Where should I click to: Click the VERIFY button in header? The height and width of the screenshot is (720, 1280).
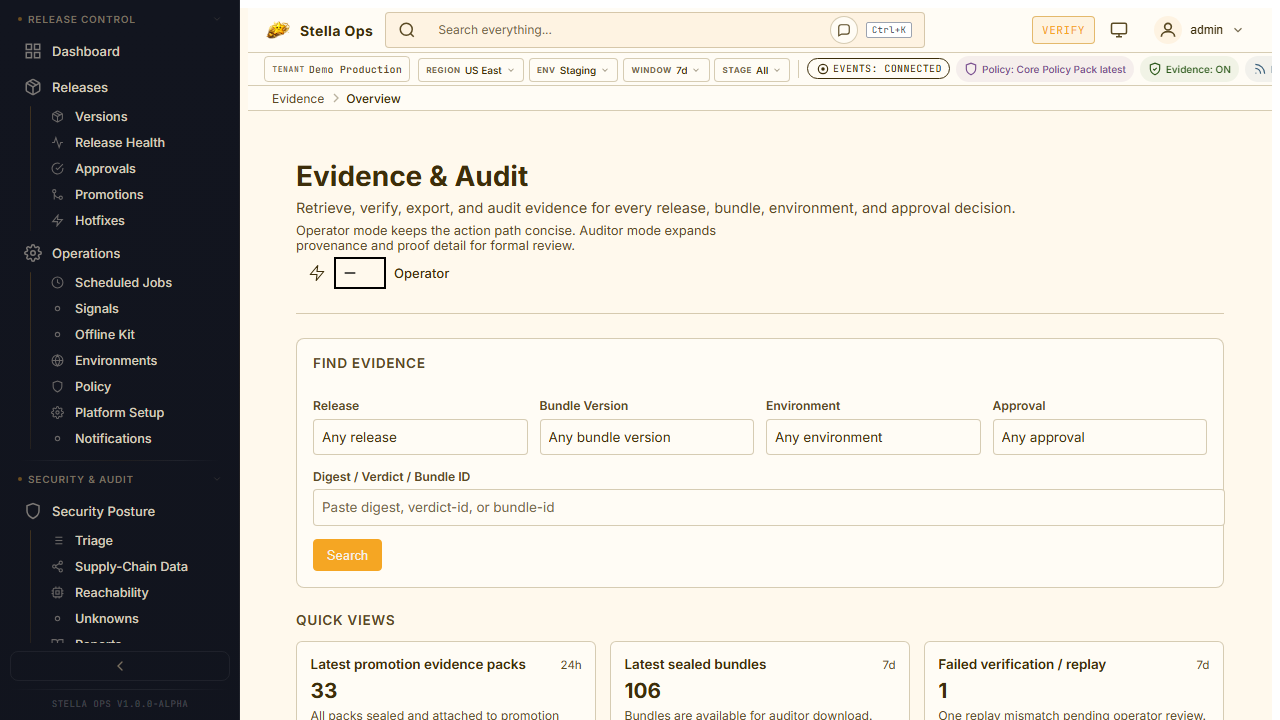coord(1063,30)
